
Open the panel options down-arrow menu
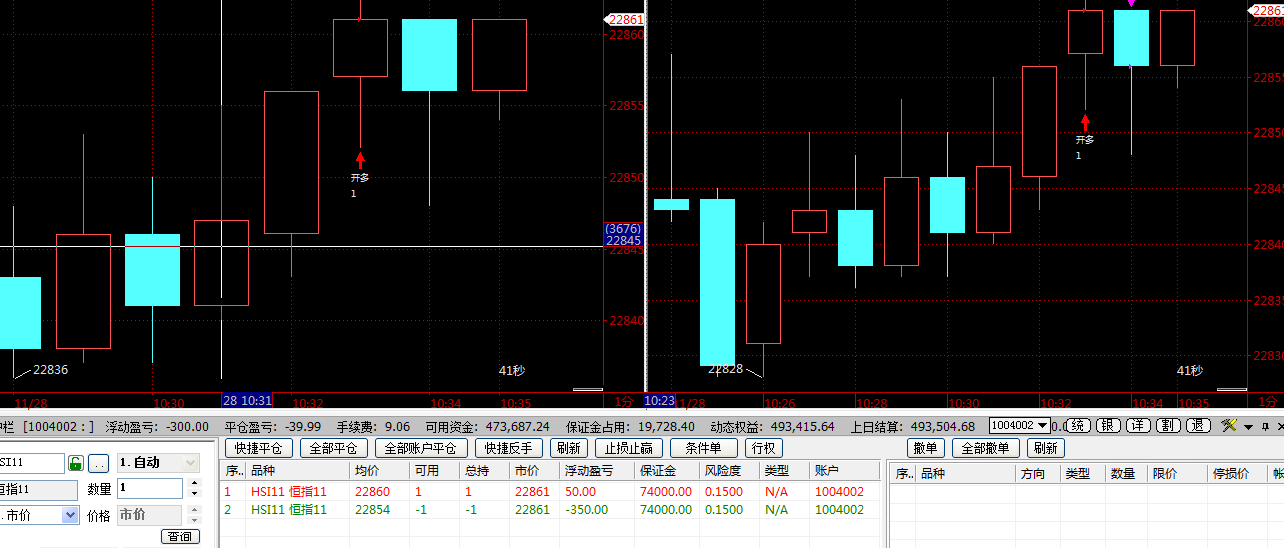coord(1248,427)
